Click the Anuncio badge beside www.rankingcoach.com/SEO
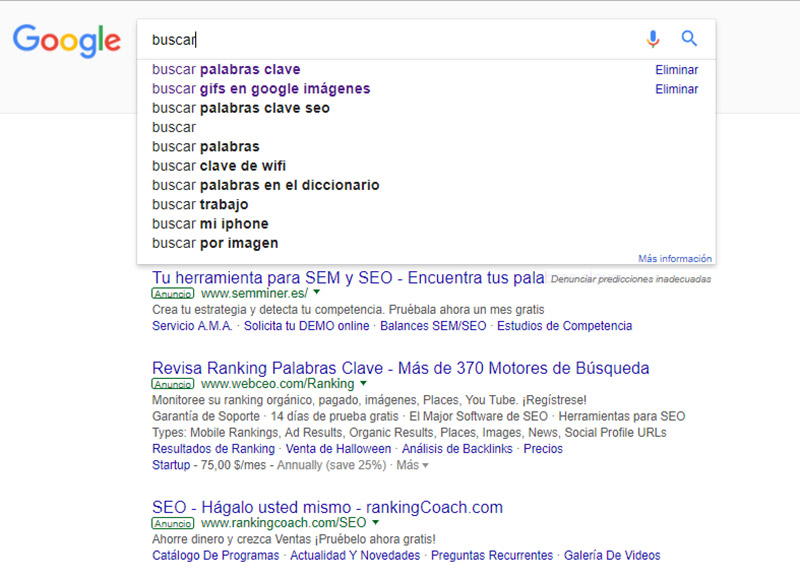 pos(172,523)
